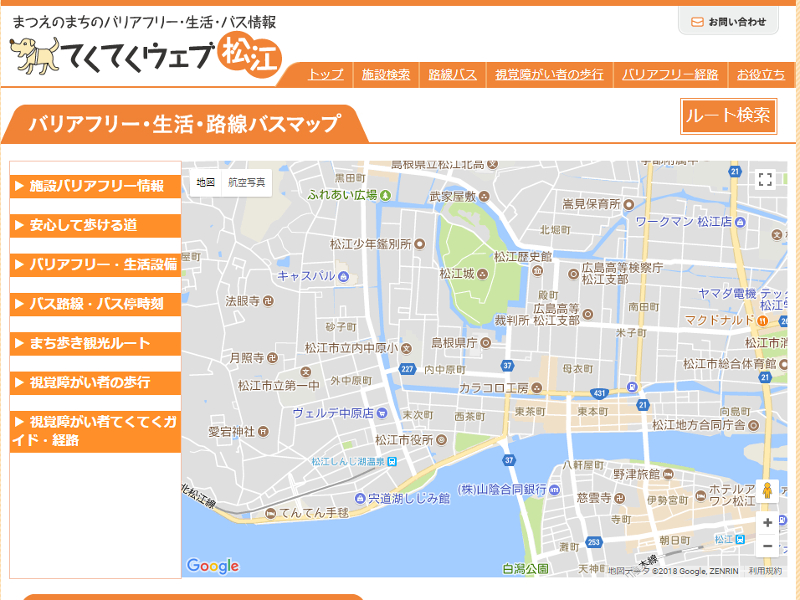This screenshot has width=800, height=600.
Task: Open the お問い合わせ contact button
Action: [728, 21]
